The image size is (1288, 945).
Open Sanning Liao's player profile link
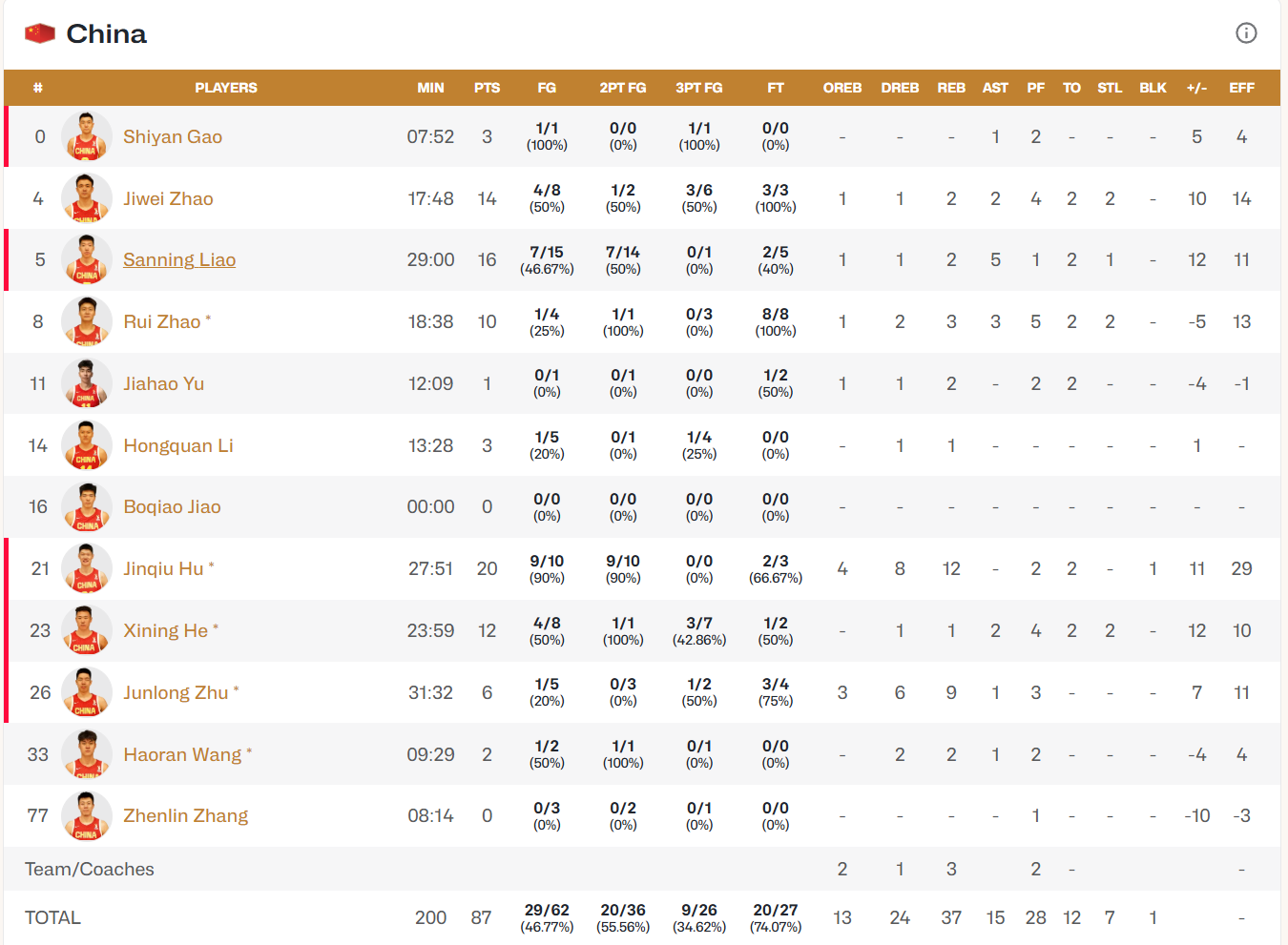pyautogui.click(x=179, y=260)
